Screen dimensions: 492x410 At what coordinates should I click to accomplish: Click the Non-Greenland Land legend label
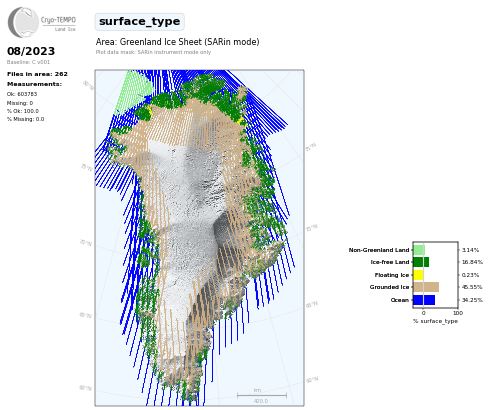pyautogui.click(x=379, y=250)
